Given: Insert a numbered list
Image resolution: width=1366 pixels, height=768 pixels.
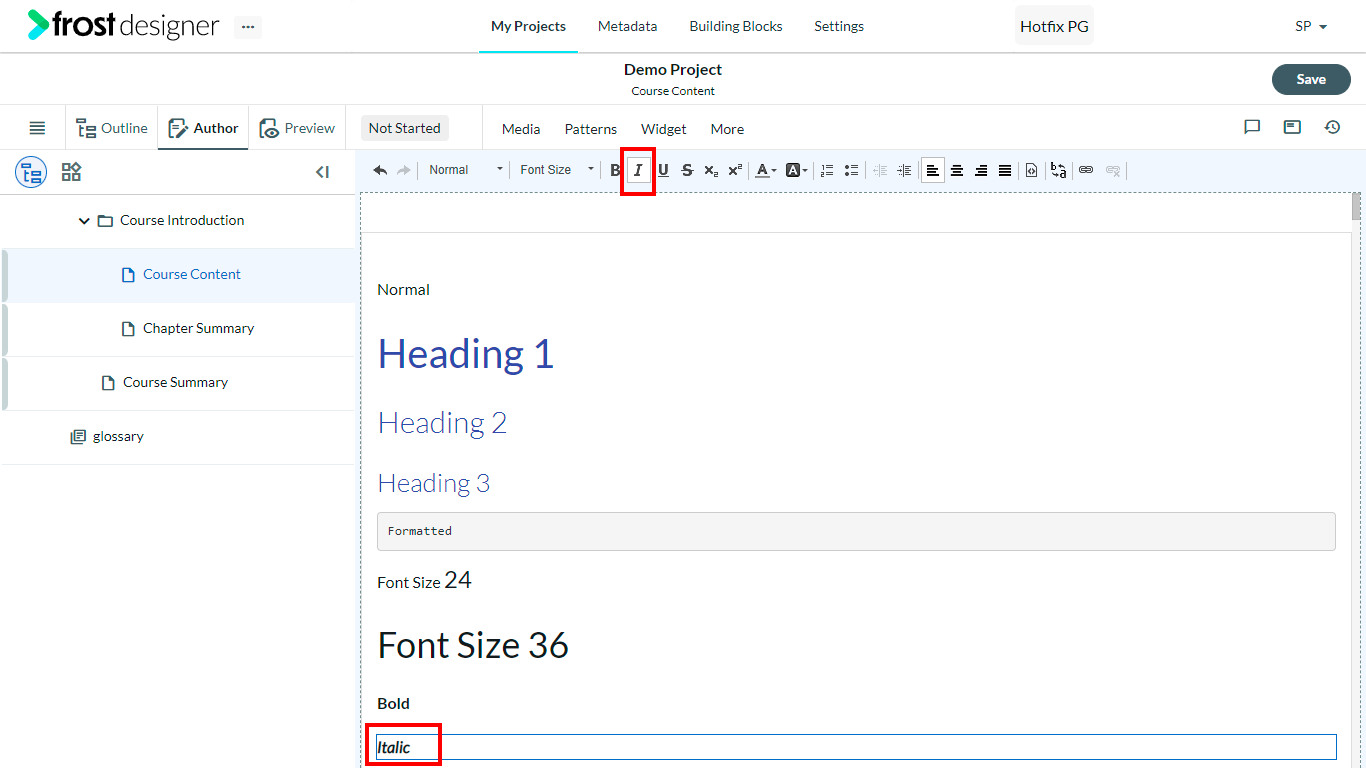Looking at the screenshot, I should pyautogui.click(x=827, y=170).
